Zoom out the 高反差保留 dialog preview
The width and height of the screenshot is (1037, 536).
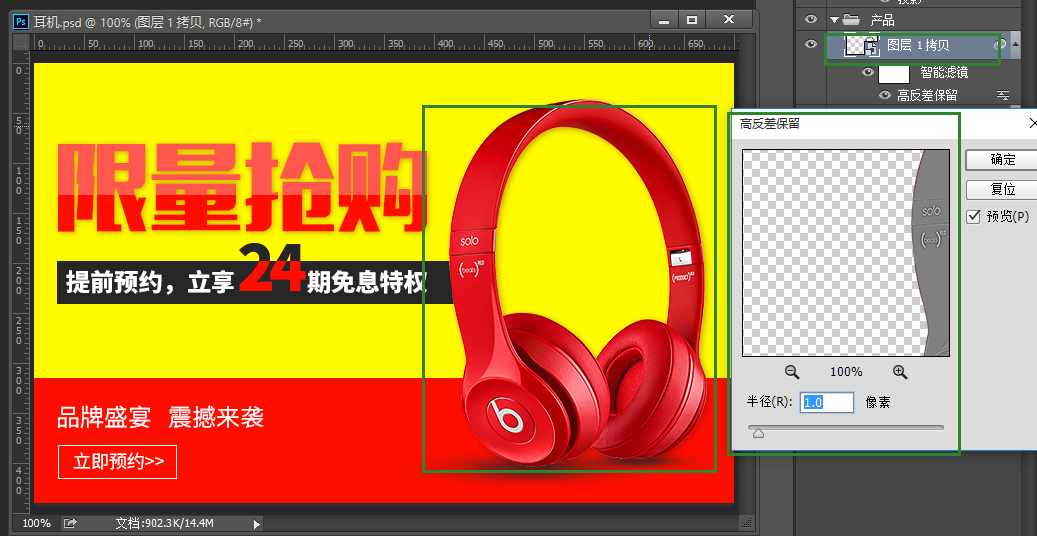pos(792,372)
